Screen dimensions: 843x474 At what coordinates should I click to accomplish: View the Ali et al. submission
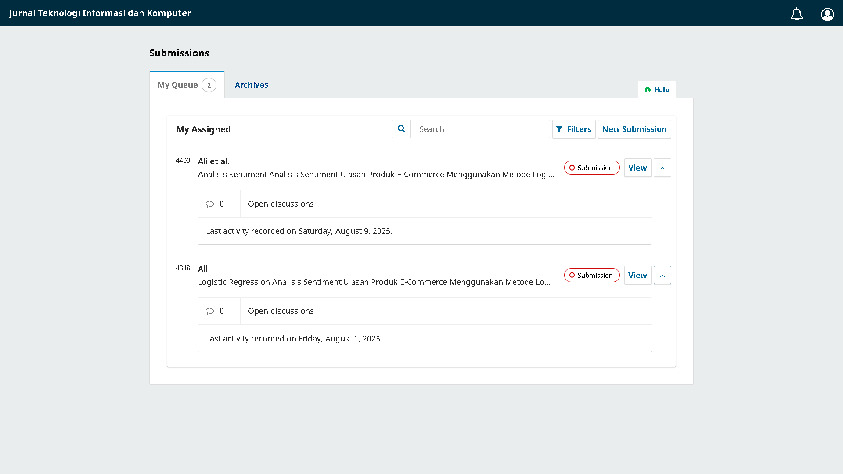tap(637, 168)
